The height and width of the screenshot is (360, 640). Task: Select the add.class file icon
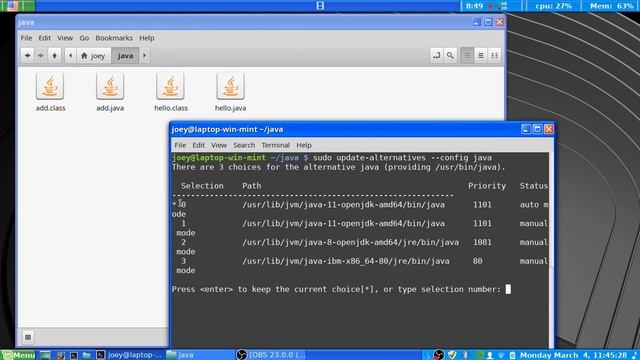(50, 86)
